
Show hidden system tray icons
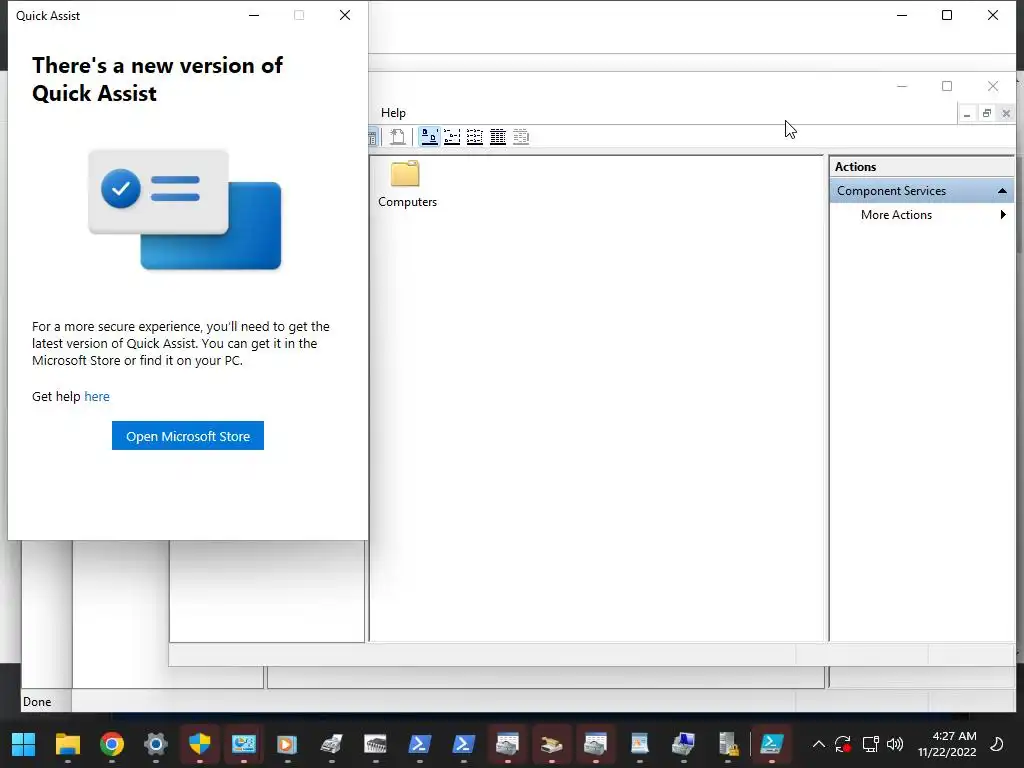pyautogui.click(x=818, y=744)
